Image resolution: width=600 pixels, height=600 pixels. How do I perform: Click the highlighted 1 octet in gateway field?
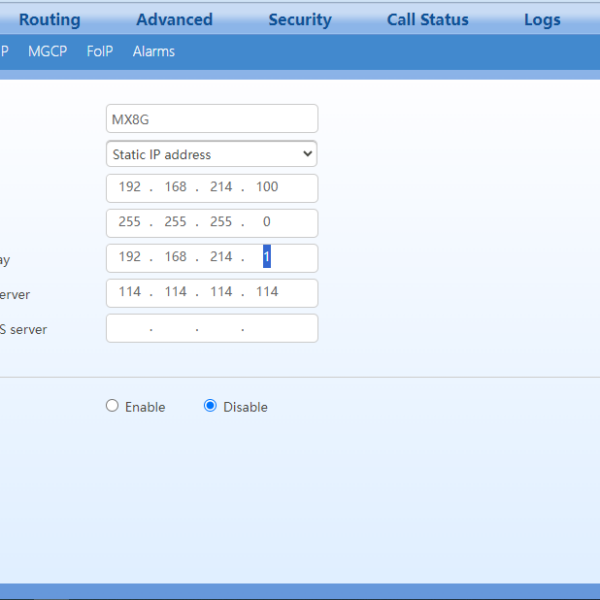pyautogui.click(x=267, y=257)
